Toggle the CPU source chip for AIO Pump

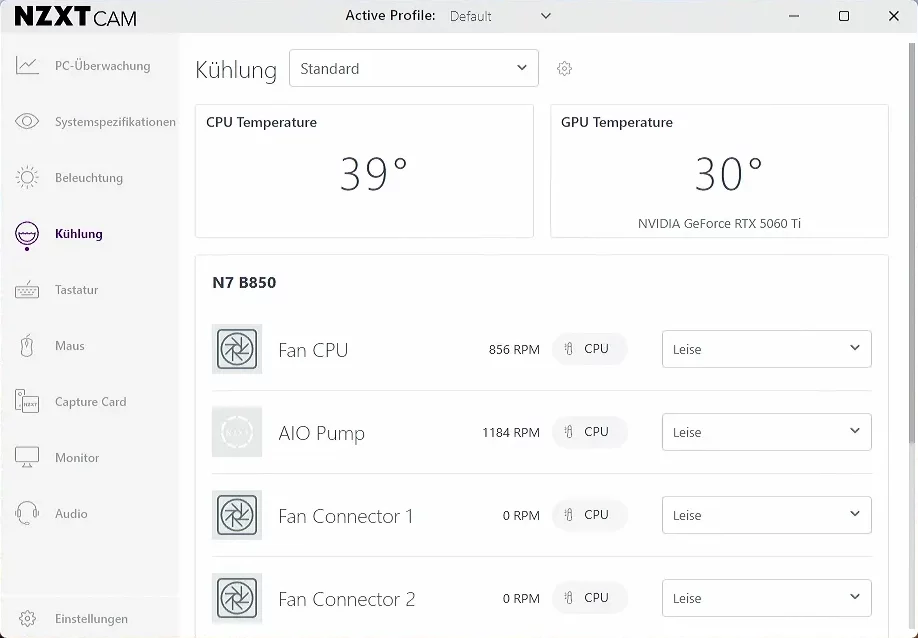[589, 432]
